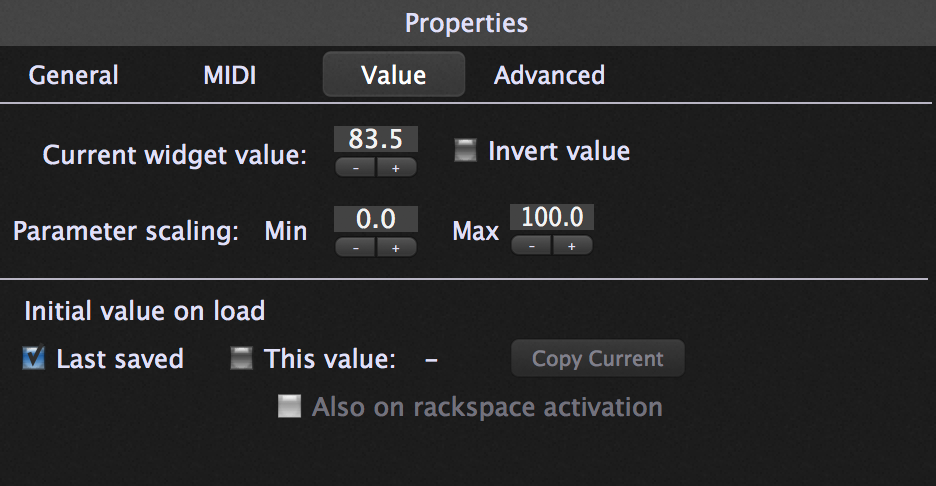Click the current widget value field 83.5
The width and height of the screenshot is (936, 486).
coord(375,139)
